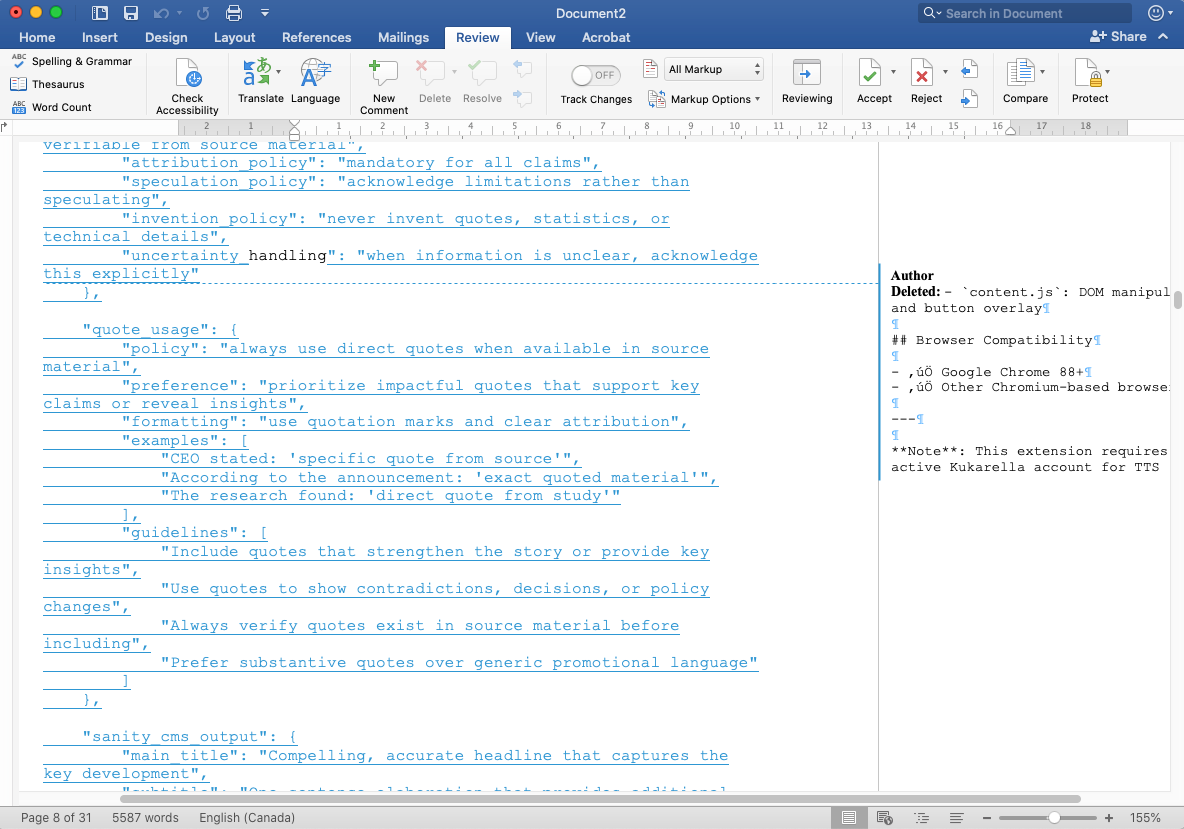Click the Share button
This screenshot has height=829, width=1184.
click(1119, 36)
